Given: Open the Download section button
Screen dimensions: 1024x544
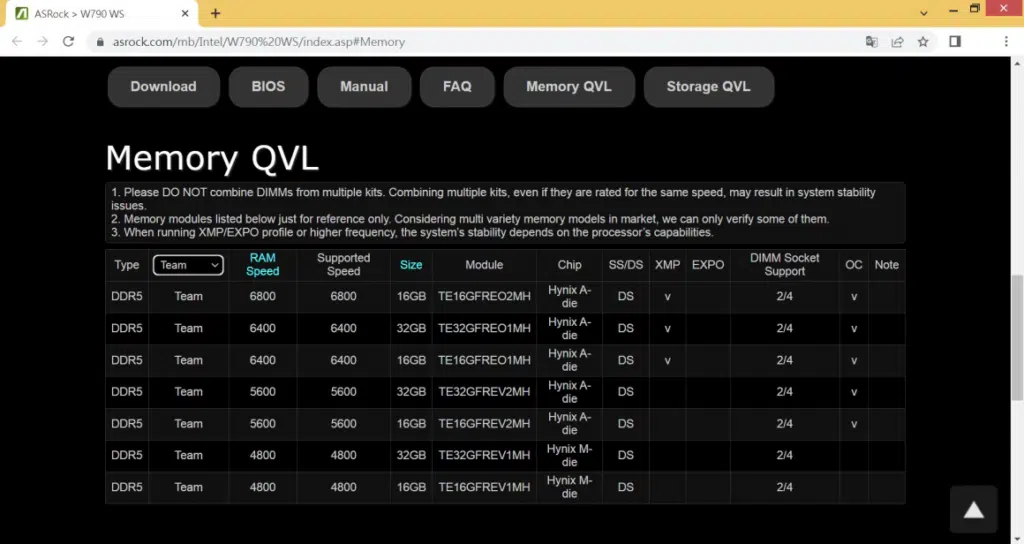Looking at the screenshot, I should pyautogui.click(x=163, y=87).
